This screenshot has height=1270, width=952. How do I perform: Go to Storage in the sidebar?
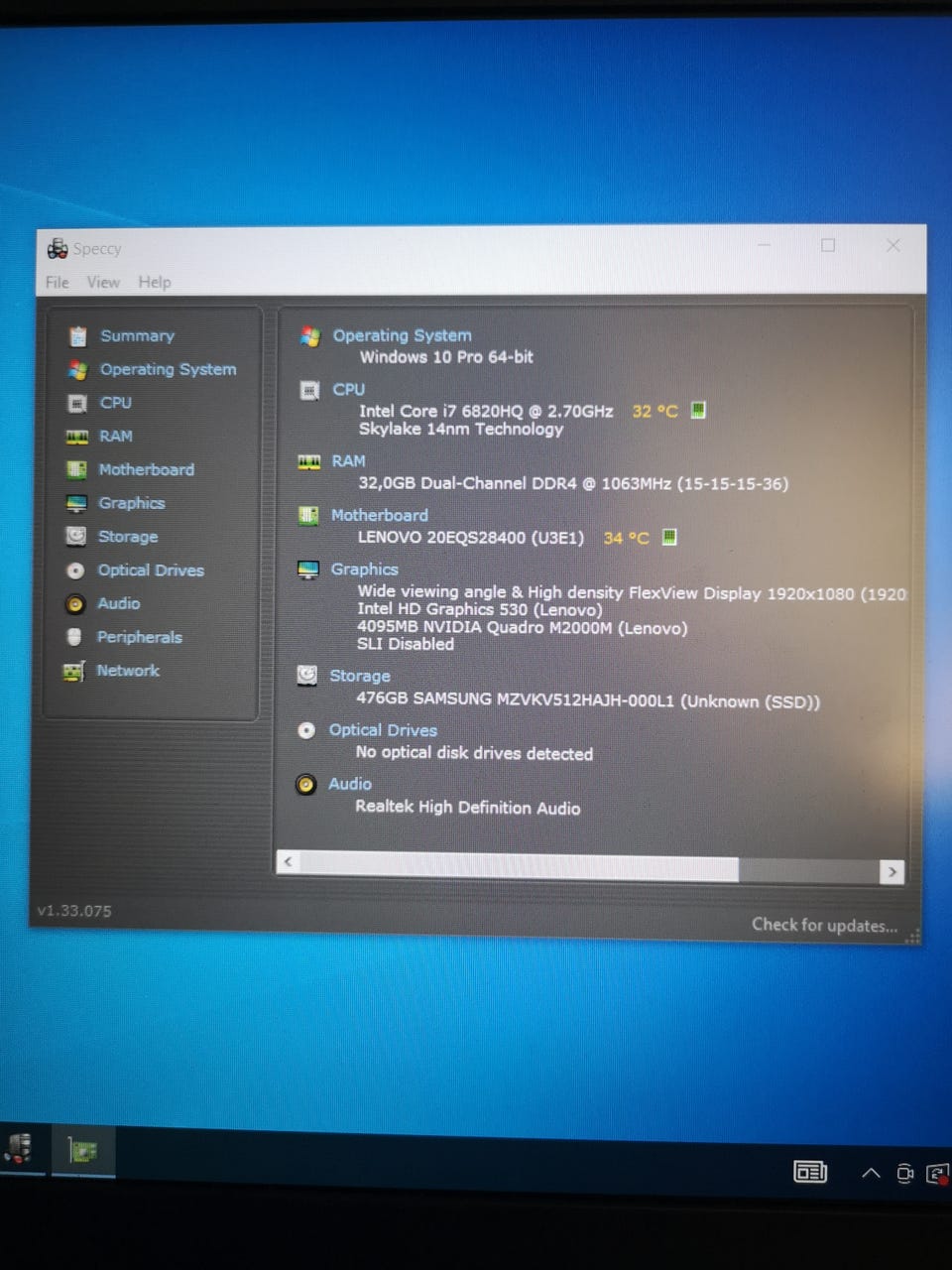click(x=127, y=537)
